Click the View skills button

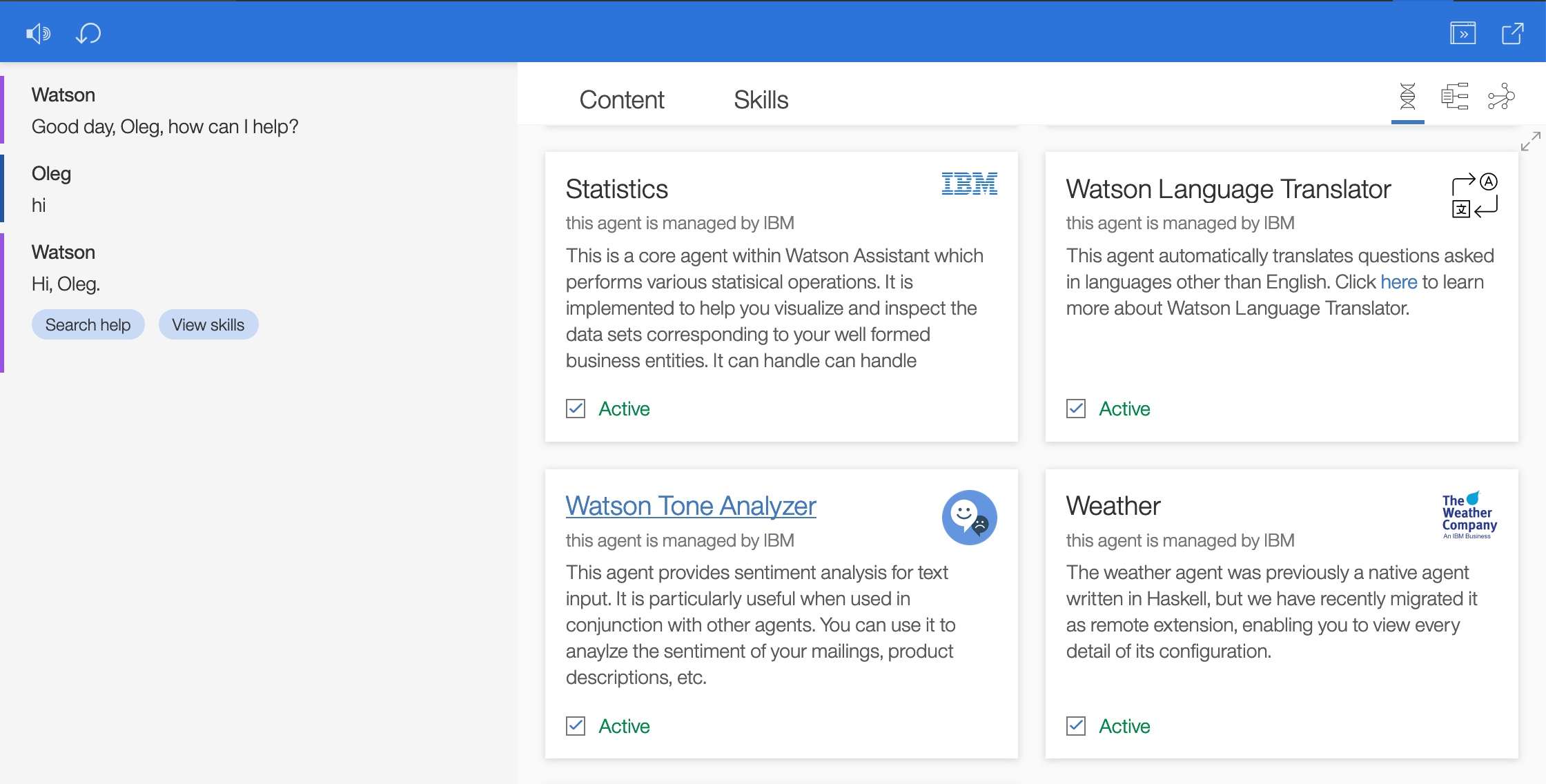click(207, 324)
